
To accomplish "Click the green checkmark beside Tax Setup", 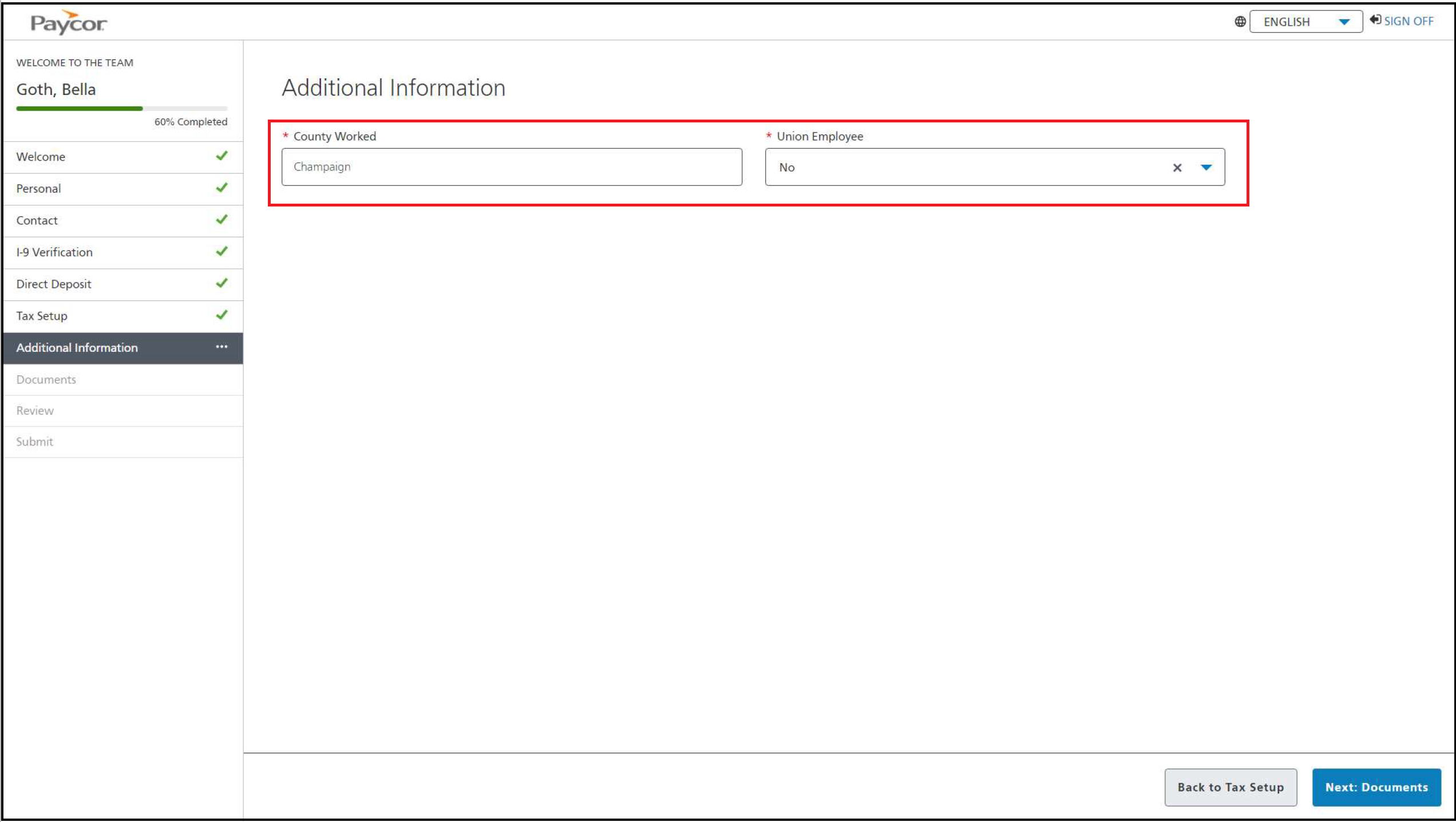I will [x=221, y=315].
